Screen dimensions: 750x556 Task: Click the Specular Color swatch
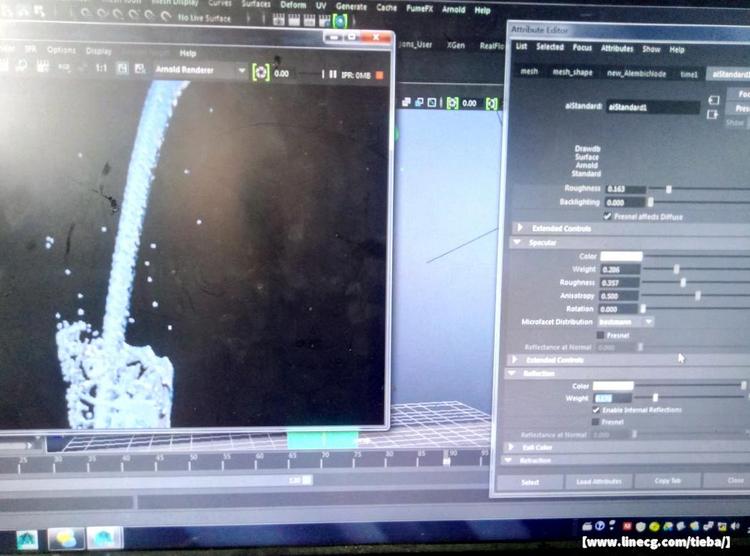(x=621, y=256)
